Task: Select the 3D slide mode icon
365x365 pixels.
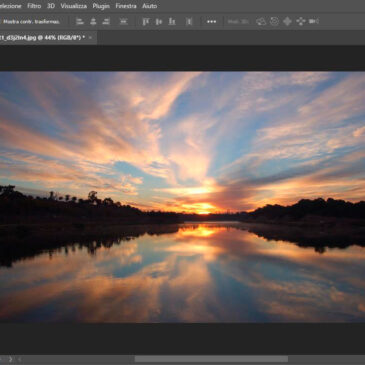Action: click(x=300, y=22)
